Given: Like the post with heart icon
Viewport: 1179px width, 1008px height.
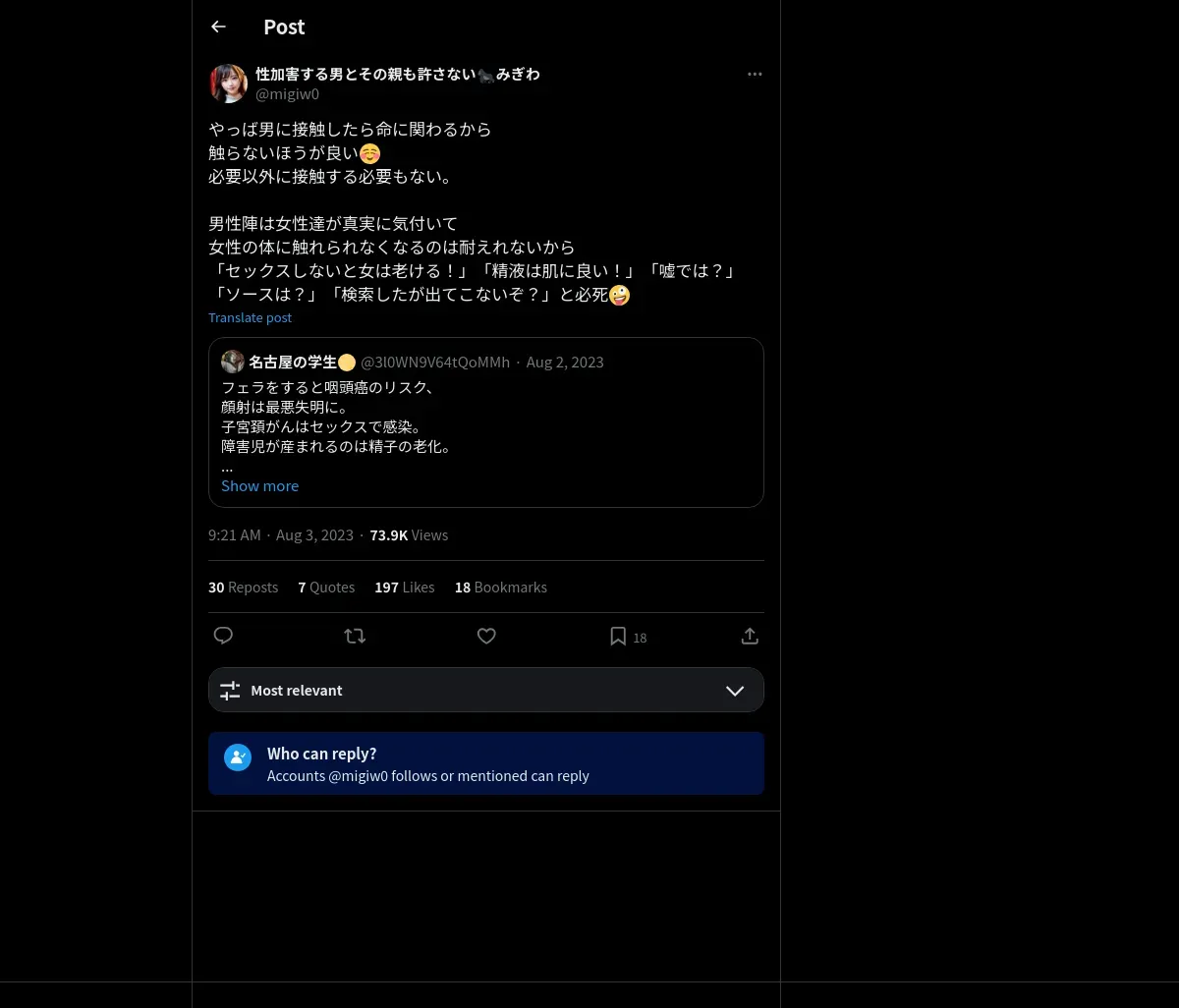Looking at the screenshot, I should coord(486,636).
